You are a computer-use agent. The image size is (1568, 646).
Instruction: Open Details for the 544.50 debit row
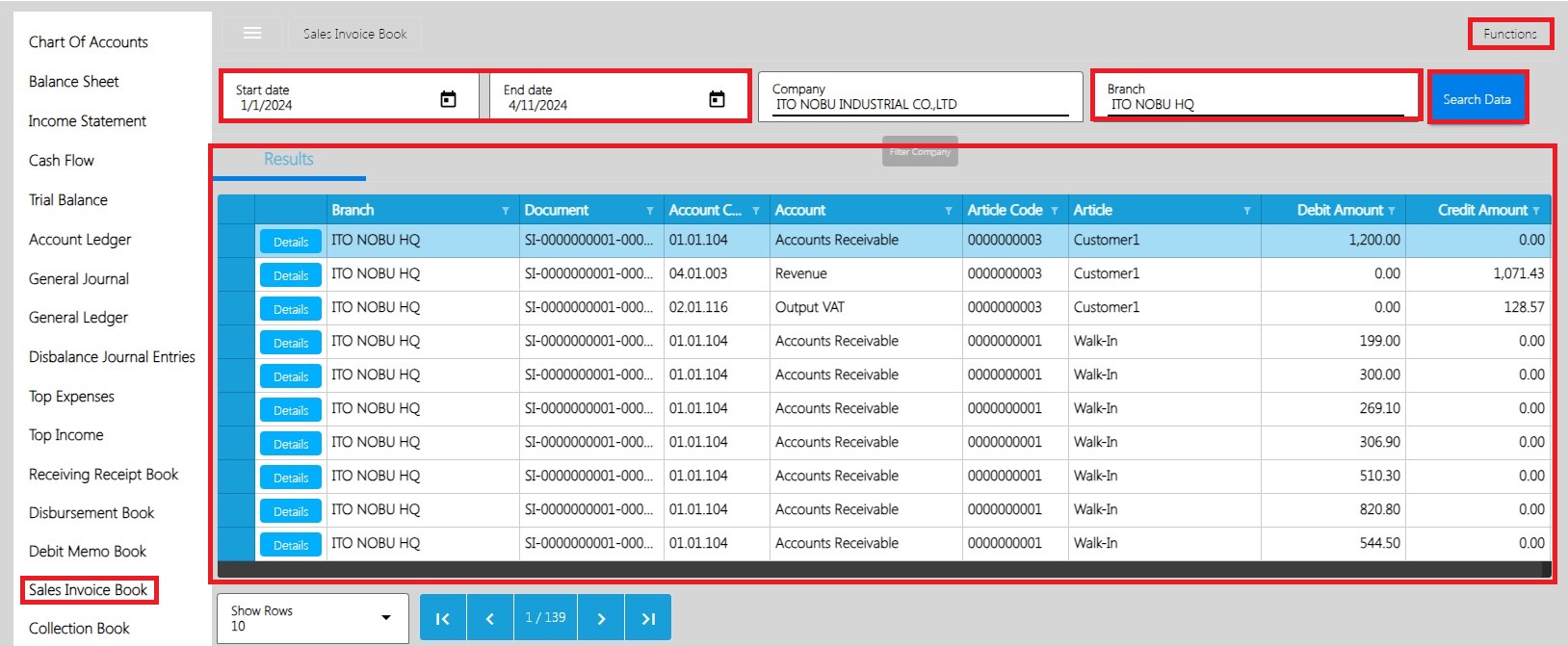(x=291, y=545)
